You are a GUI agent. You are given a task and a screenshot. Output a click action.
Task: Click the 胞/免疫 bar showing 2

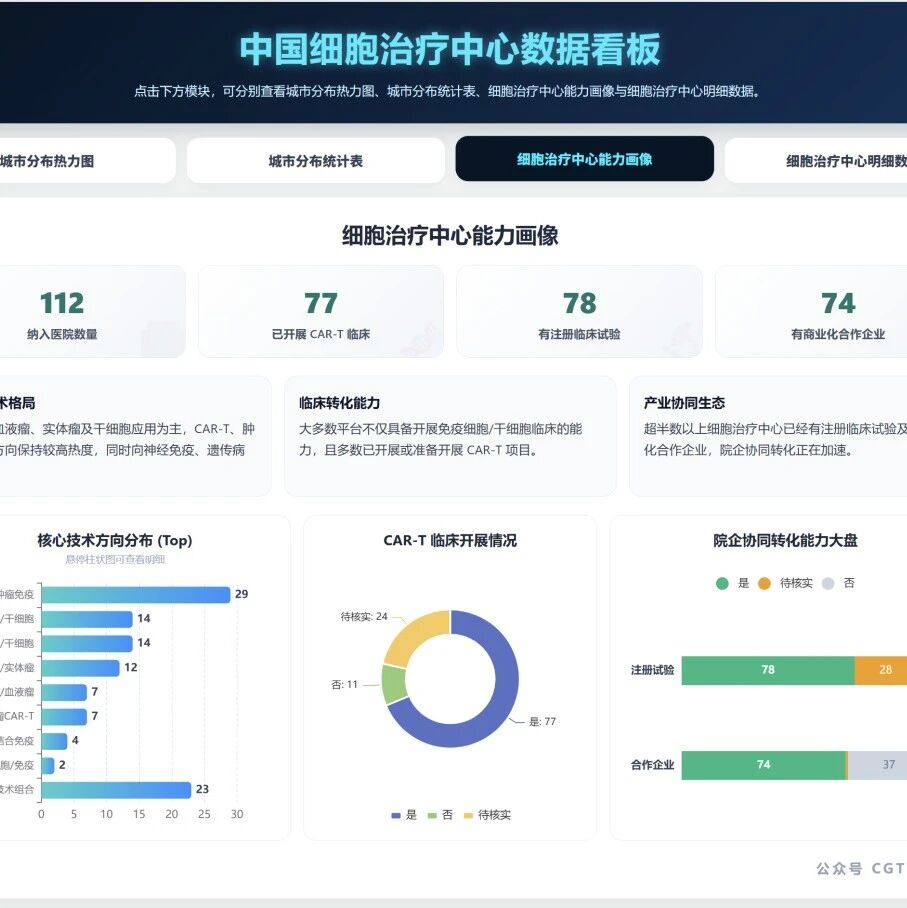tap(47, 765)
